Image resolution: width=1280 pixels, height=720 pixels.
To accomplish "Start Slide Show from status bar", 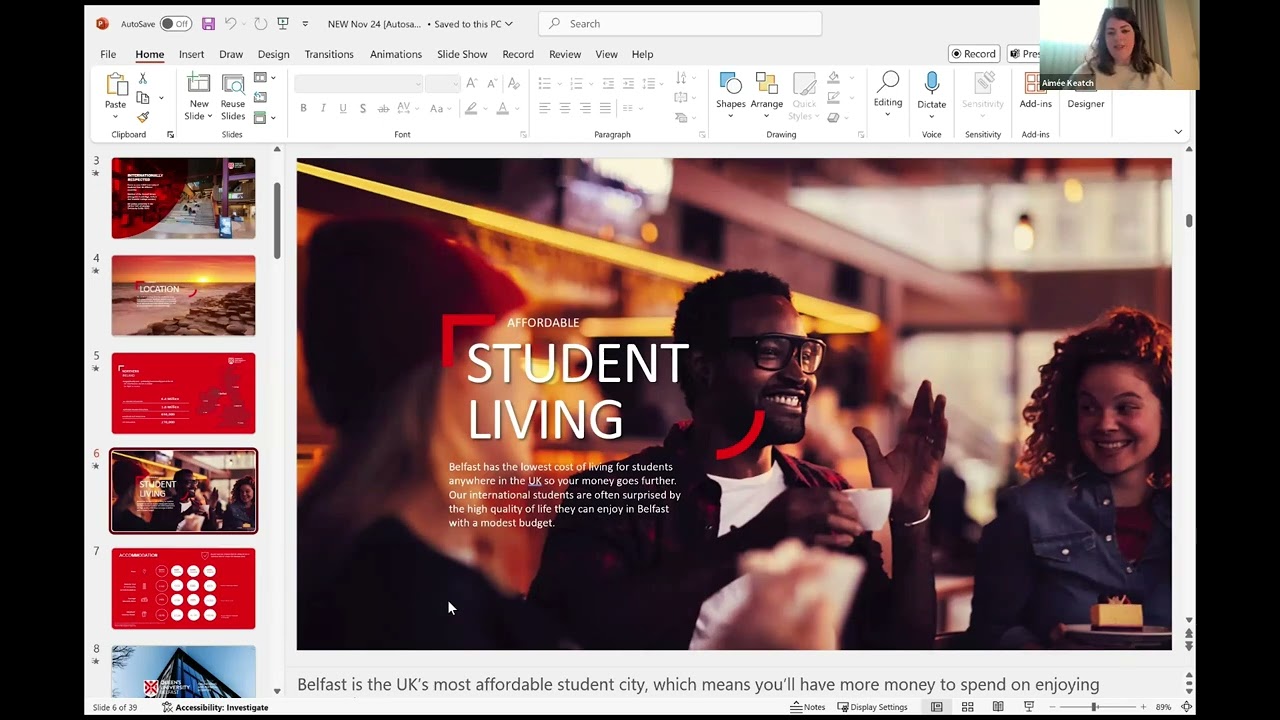I will click(x=1028, y=707).
